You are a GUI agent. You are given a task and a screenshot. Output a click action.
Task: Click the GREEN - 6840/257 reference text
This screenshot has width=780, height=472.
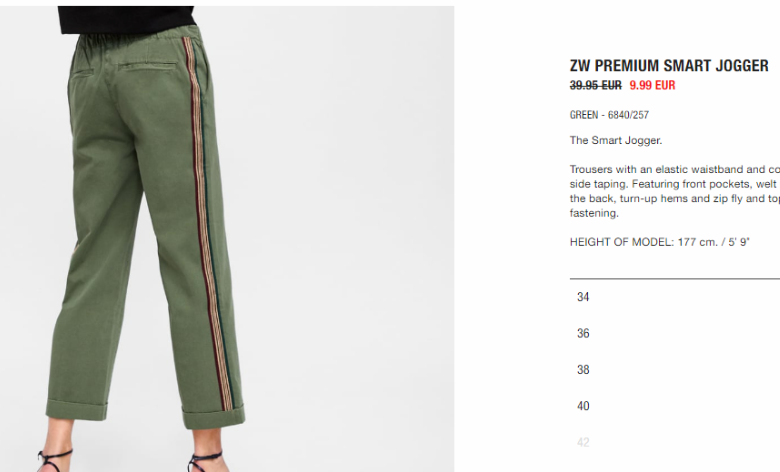pyautogui.click(x=609, y=115)
